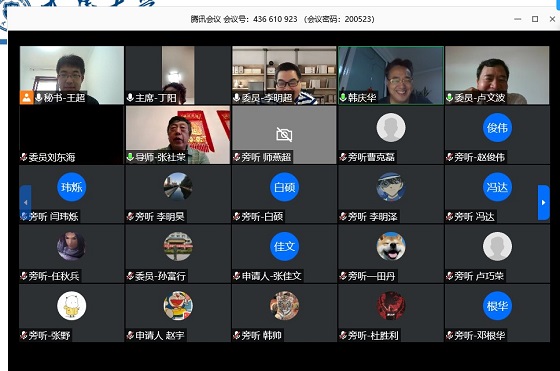Click the muted mic icon of 旁听-白硕
Screen dimensions: 560x371
pos(237,216)
